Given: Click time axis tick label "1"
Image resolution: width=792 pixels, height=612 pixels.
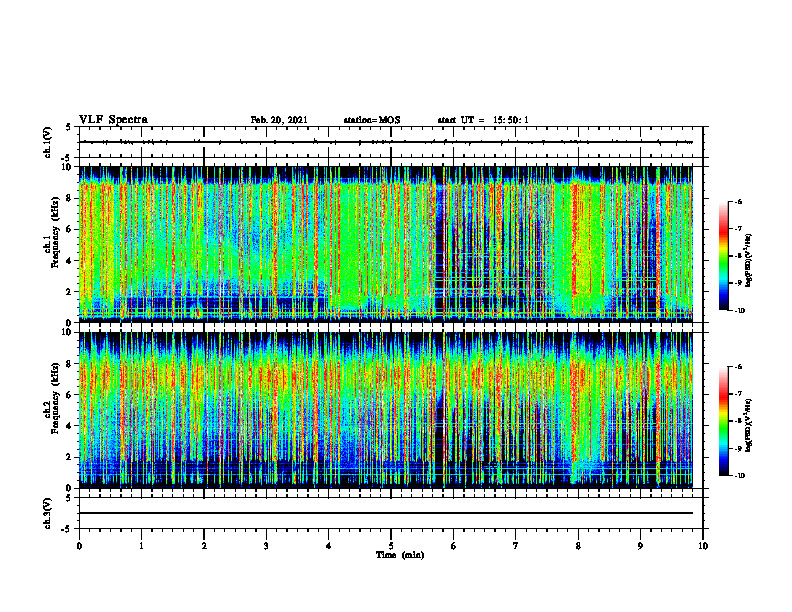Looking at the screenshot, I should click(141, 546).
